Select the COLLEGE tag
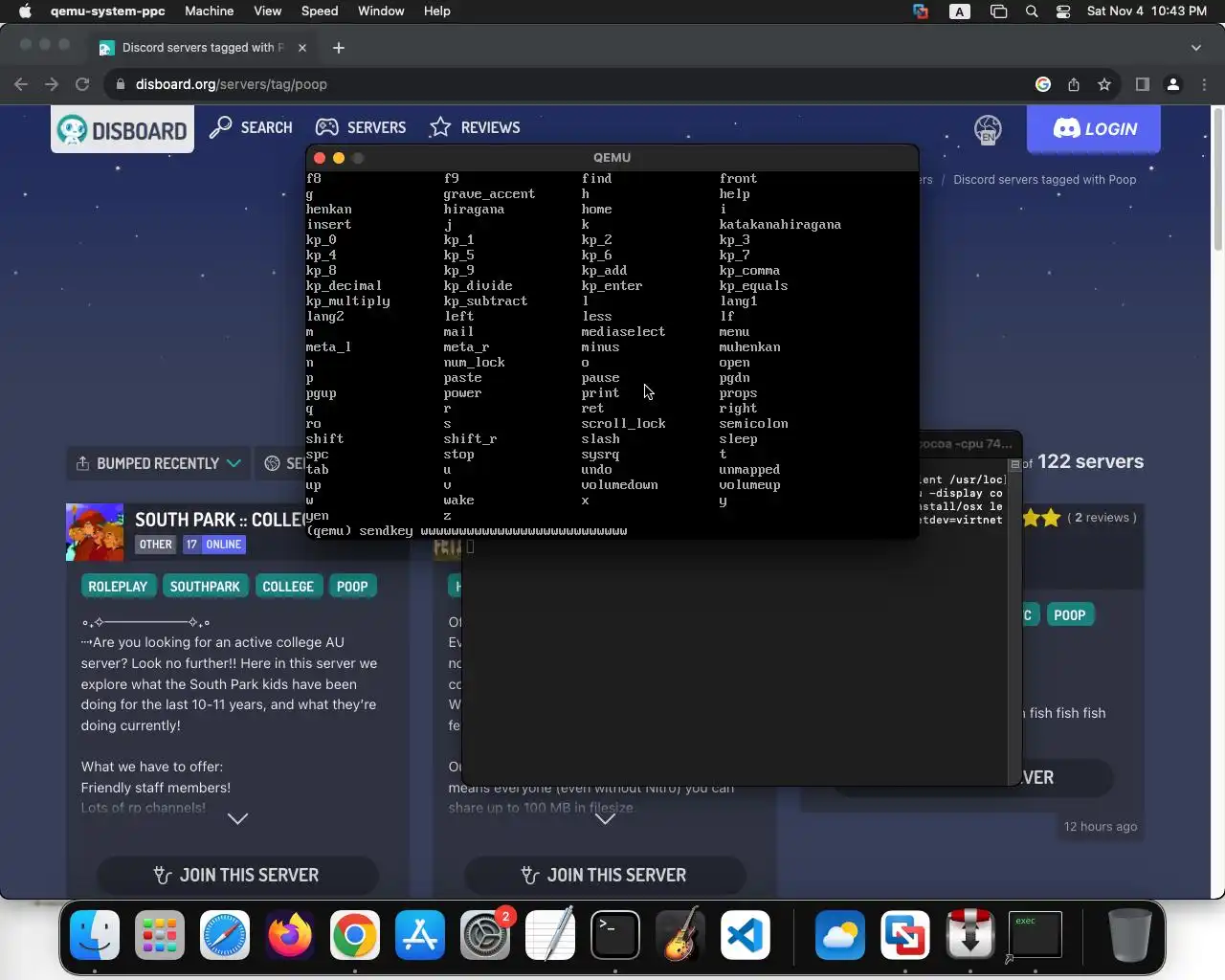1225x980 pixels. pyautogui.click(x=288, y=587)
